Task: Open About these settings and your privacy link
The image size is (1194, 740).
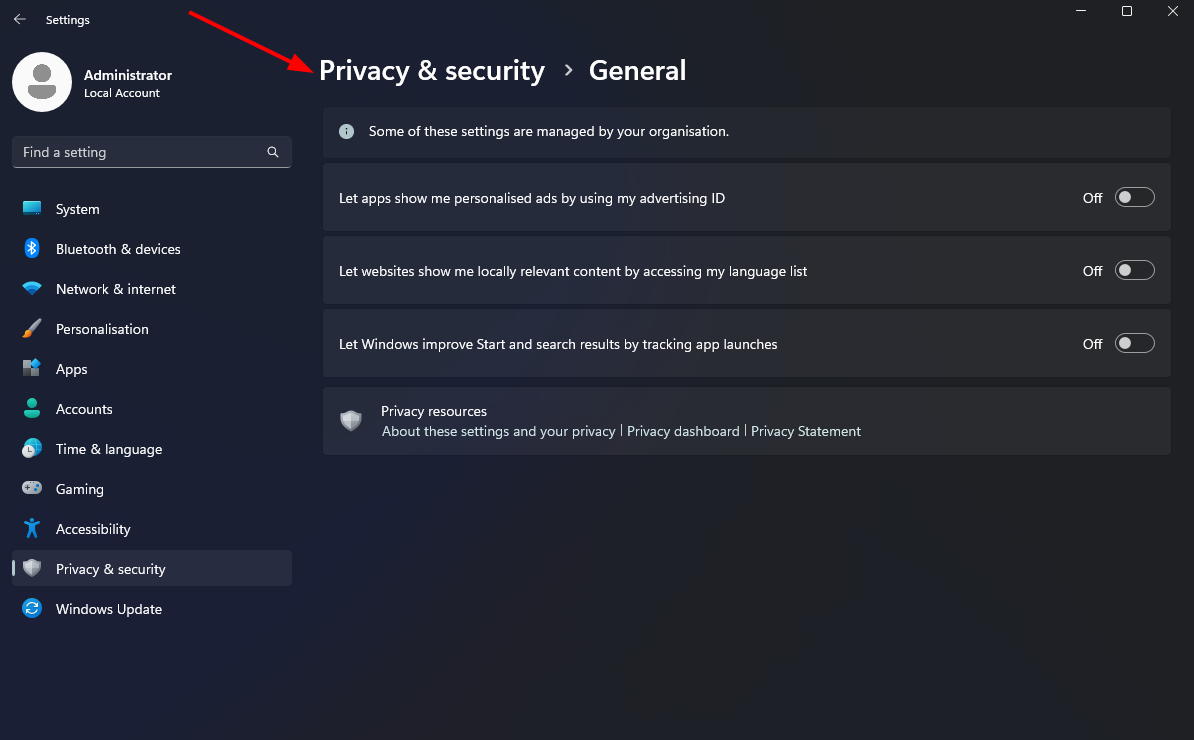Action: tap(498, 432)
